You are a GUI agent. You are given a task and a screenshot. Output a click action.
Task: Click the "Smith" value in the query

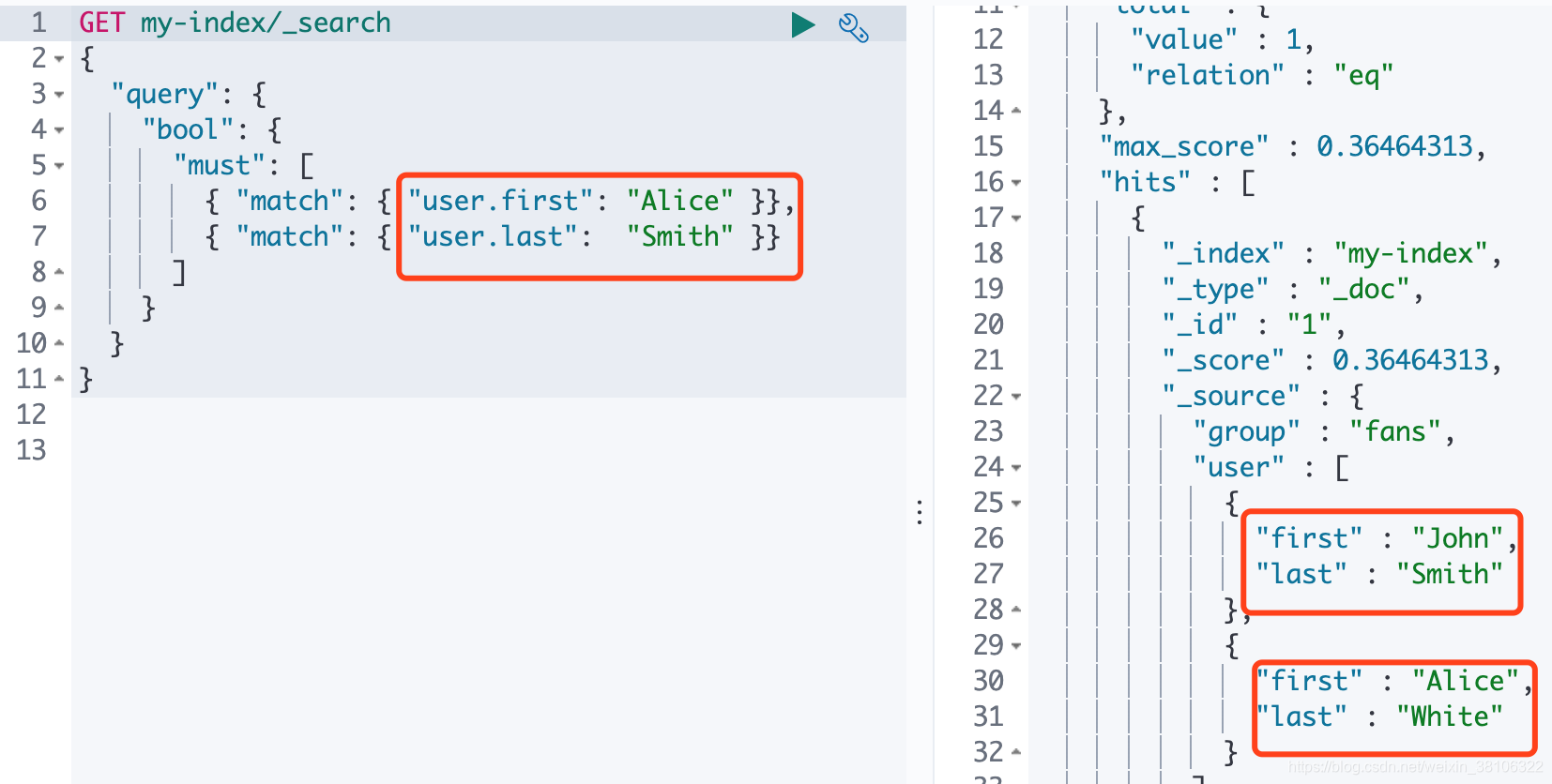[x=680, y=236]
